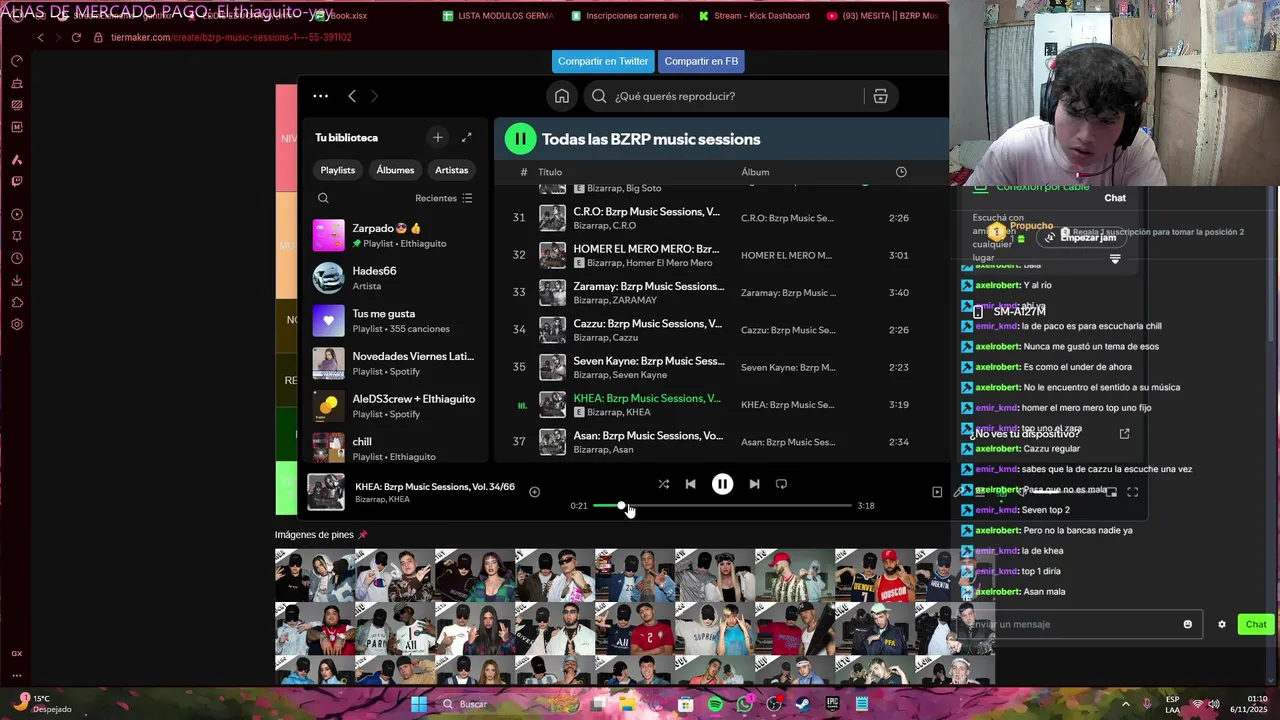Play C.R.O Bzrp Music Sessions track
The width and height of the screenshot is (1280, 720).
pyautogui.click(x=721, y=218)
